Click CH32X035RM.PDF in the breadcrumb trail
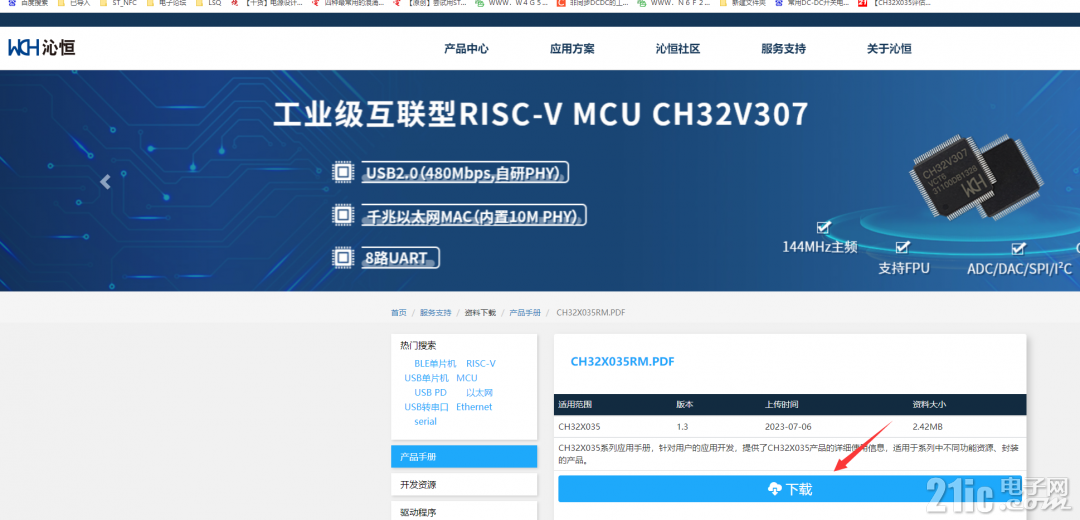 (590, 313)
